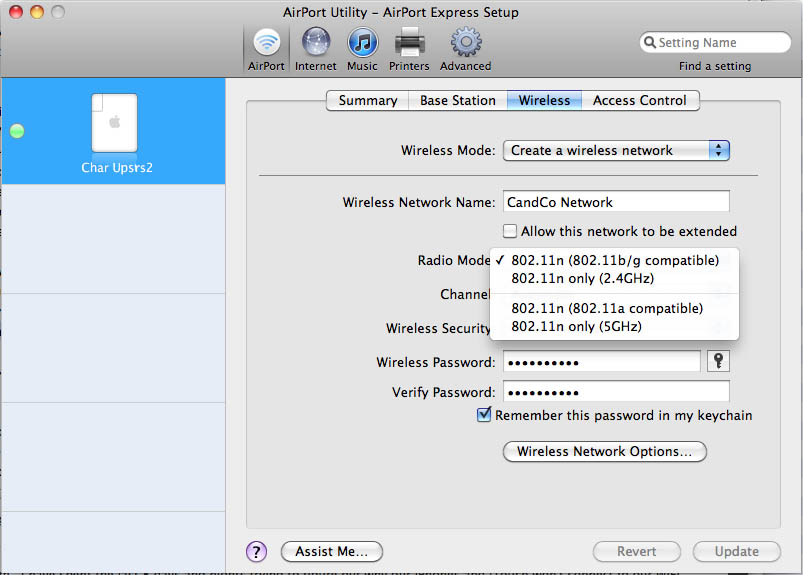Choose 802.11n only (5GHz) radio mode
Screen dimensions: 803x575
click(576, 326)
